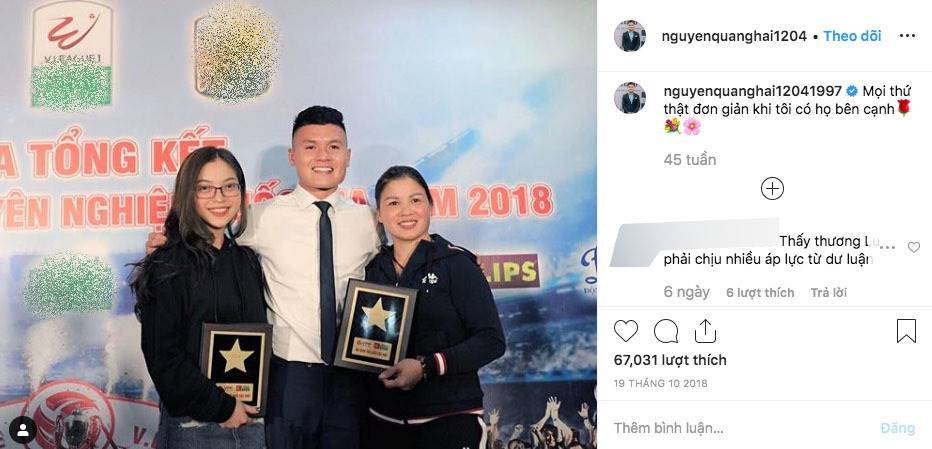Click the Đăng post comment button

(x=897, y=428)
